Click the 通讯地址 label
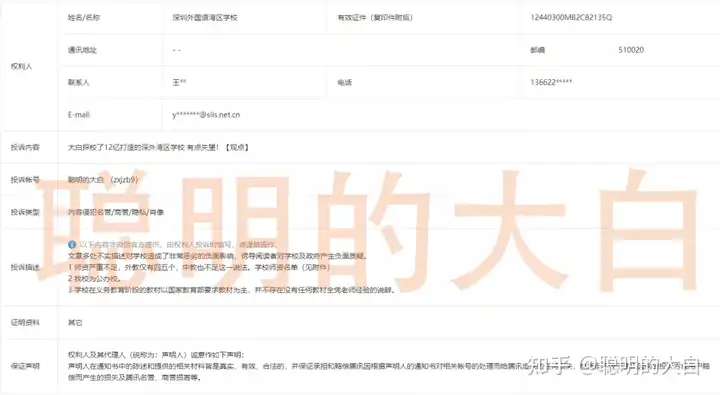This screenshot has height=395, width=720. pyautogui.click(x=82, y=50)
